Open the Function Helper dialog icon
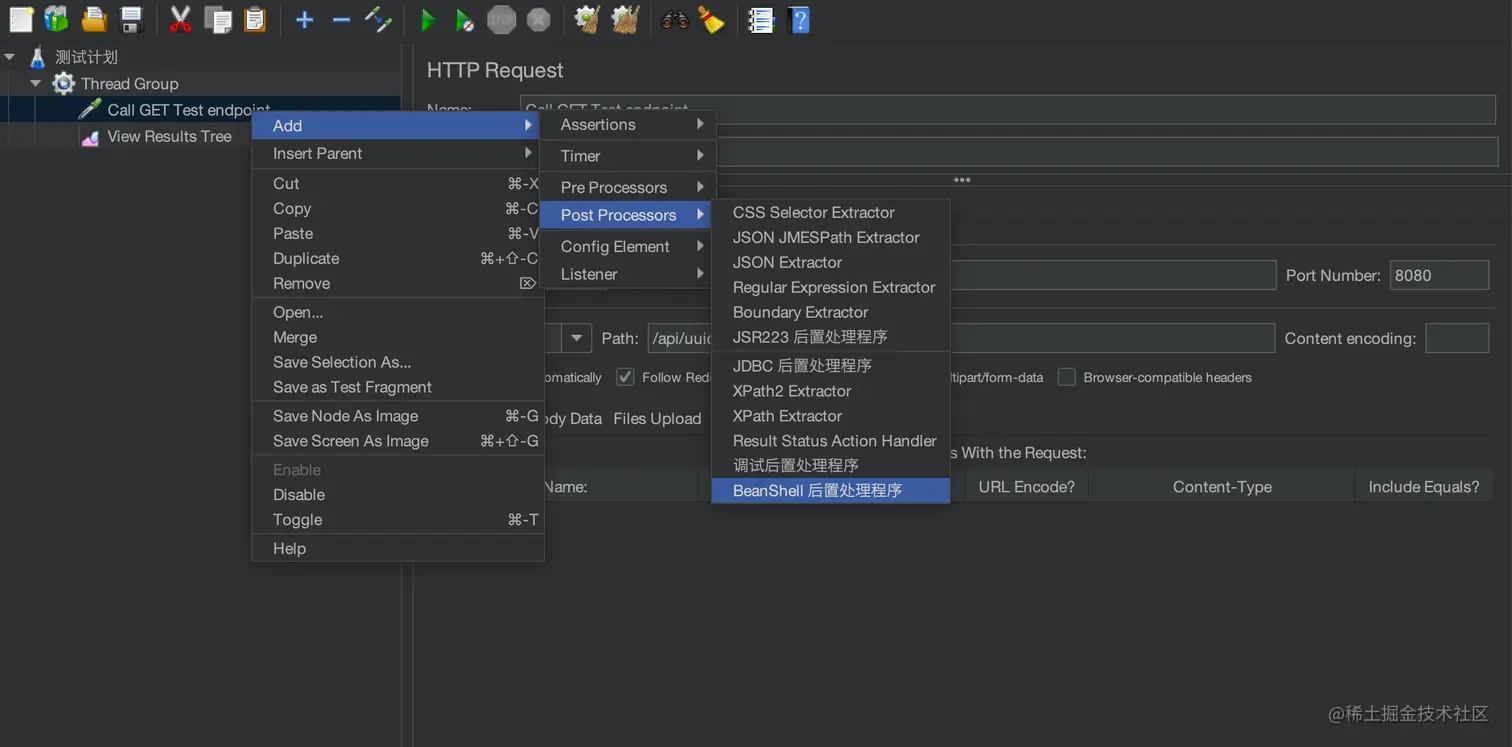Image resolution: width=1512 pixels, height=747 pixels. pos(762,19)
